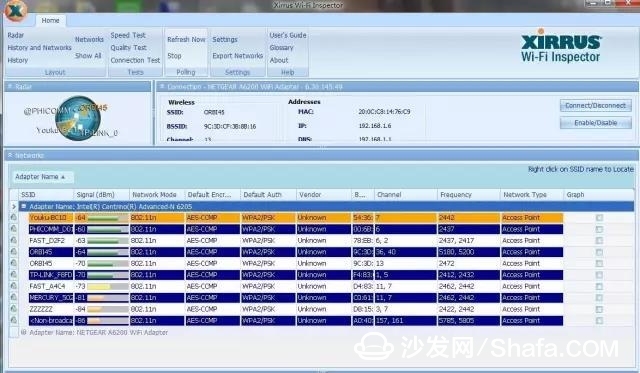The height and width of the screenshot is (373, 640).
Task: Select the Show All layout
Action: pyautogui.click(x=88, y=56)
